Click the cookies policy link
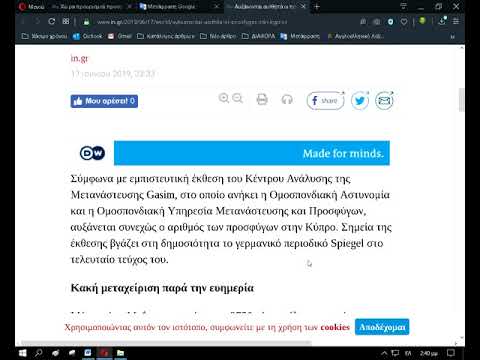 [x=335, y=327]
